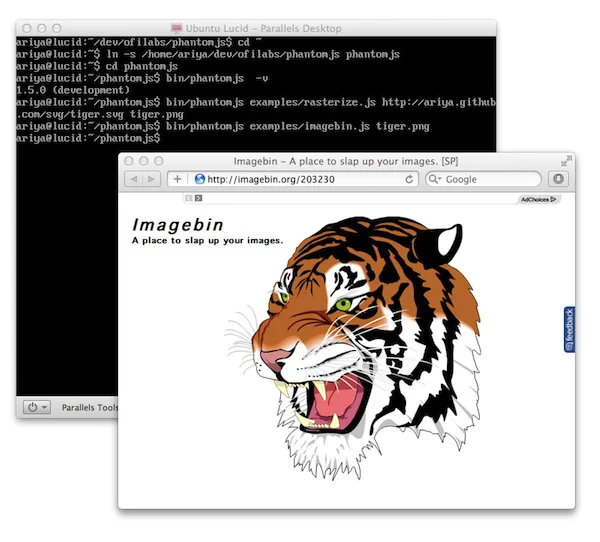Viewport: 600px width, 542px height.
Task: Minimize the Ubuntu Lucid Parallels window
Action: [42, 28]
